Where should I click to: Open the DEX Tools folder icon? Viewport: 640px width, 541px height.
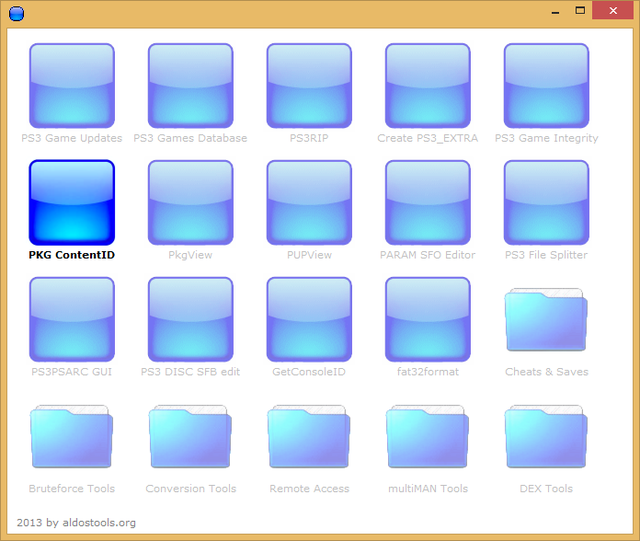tap(546, 436)
